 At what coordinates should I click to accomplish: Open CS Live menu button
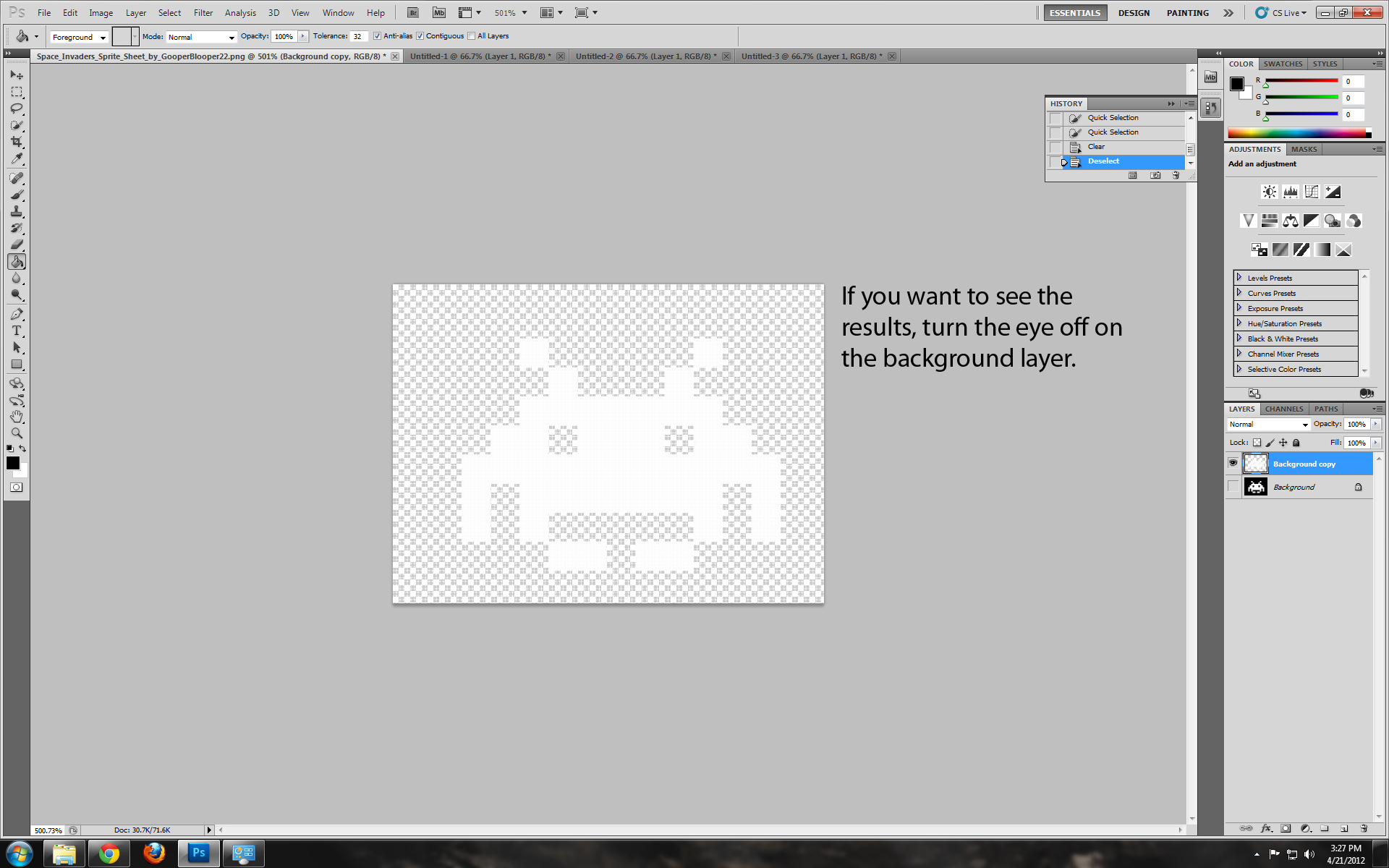(x=1281, y=13)
